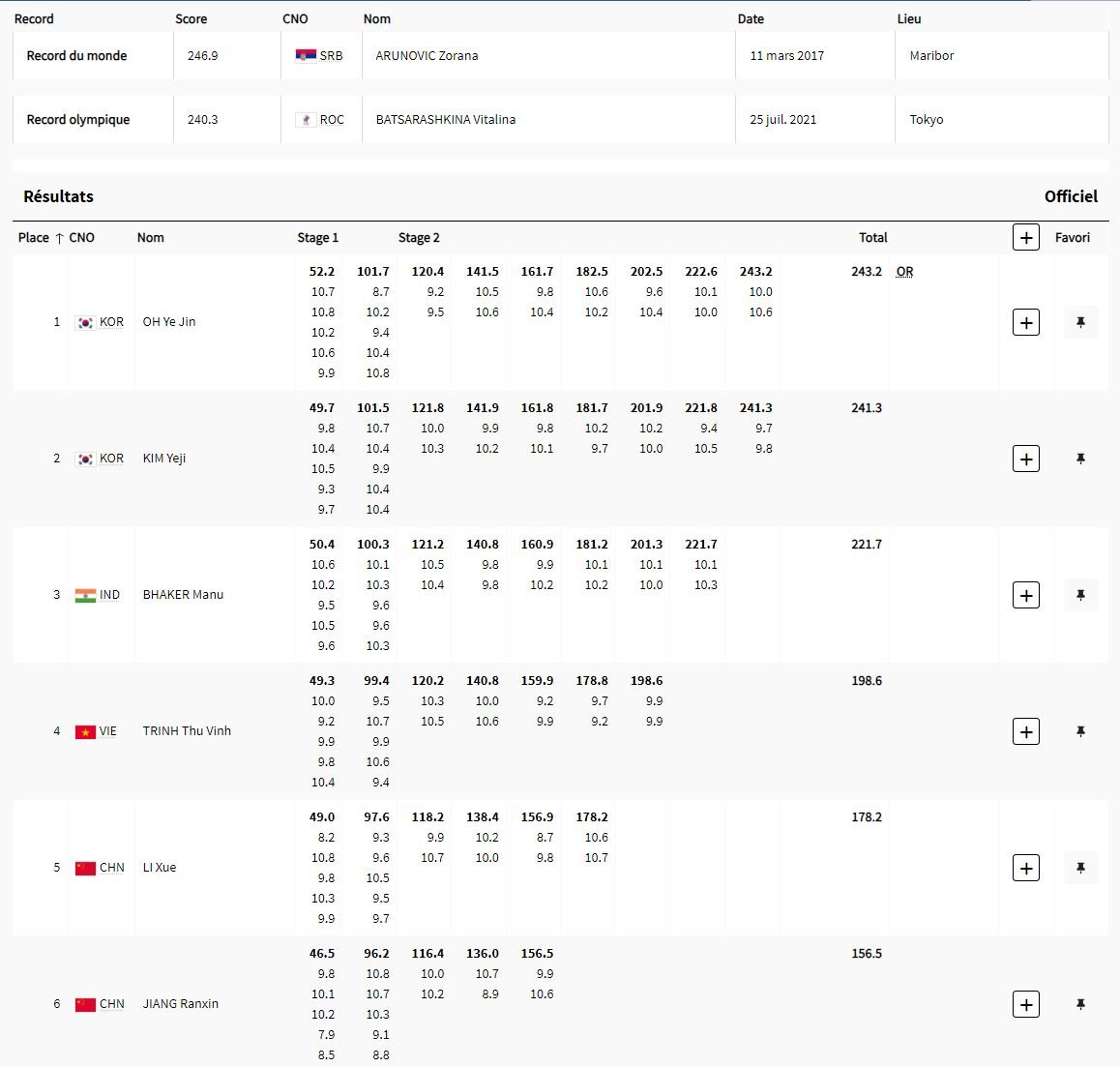The width and height of the screenshot is (1120, 1067).
Task: Click KOR country code for OH Ye Jin
Action: tap(111, 322)
